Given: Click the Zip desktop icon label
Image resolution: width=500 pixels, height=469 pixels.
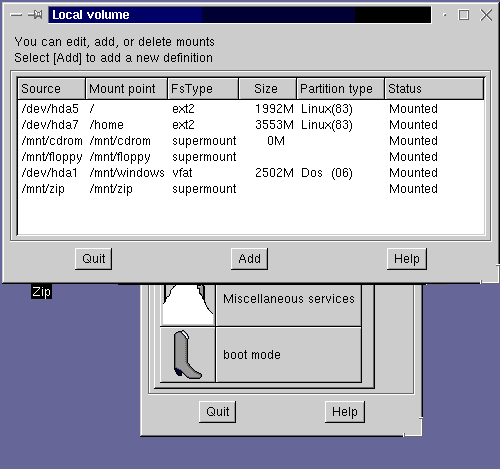Looking at the screenshot, I should pyautogui.click(x=41, y=292).
